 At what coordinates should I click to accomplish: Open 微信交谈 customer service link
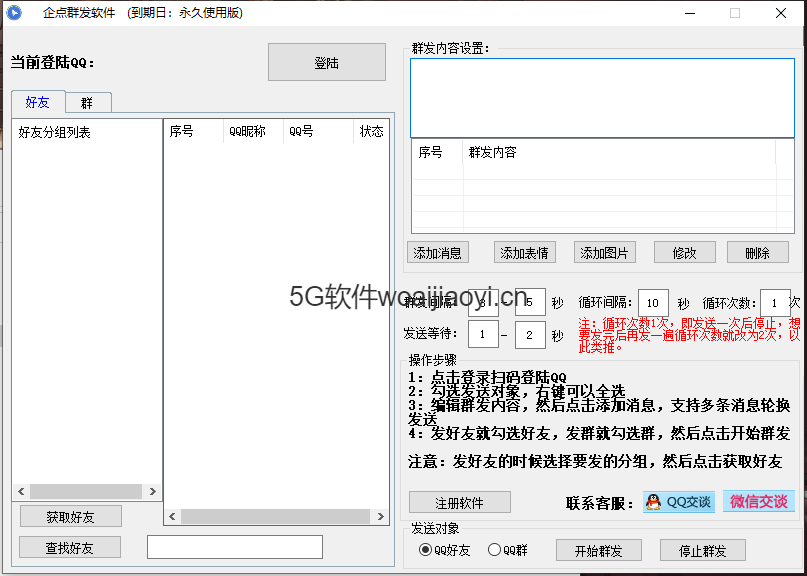[x=759, y=501]
